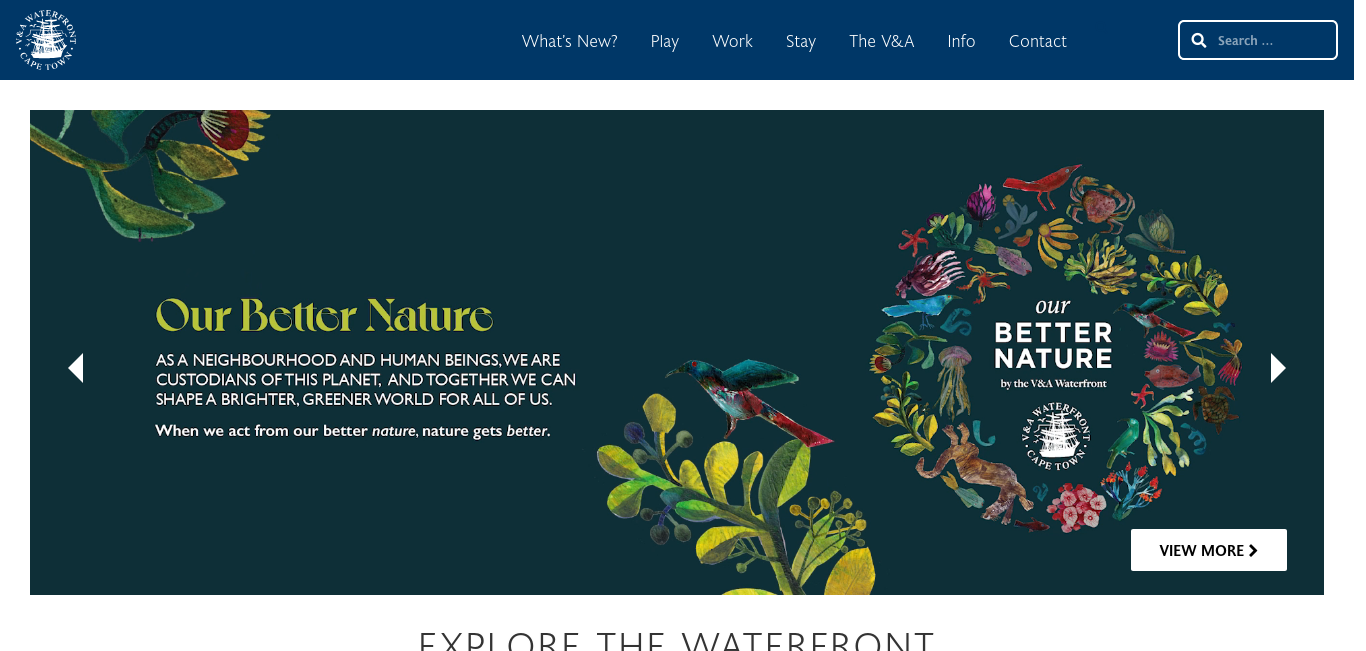Click the Explore the Waterfront heading
The height and width of the screenshot is (651, 1366).
[676, 639]
